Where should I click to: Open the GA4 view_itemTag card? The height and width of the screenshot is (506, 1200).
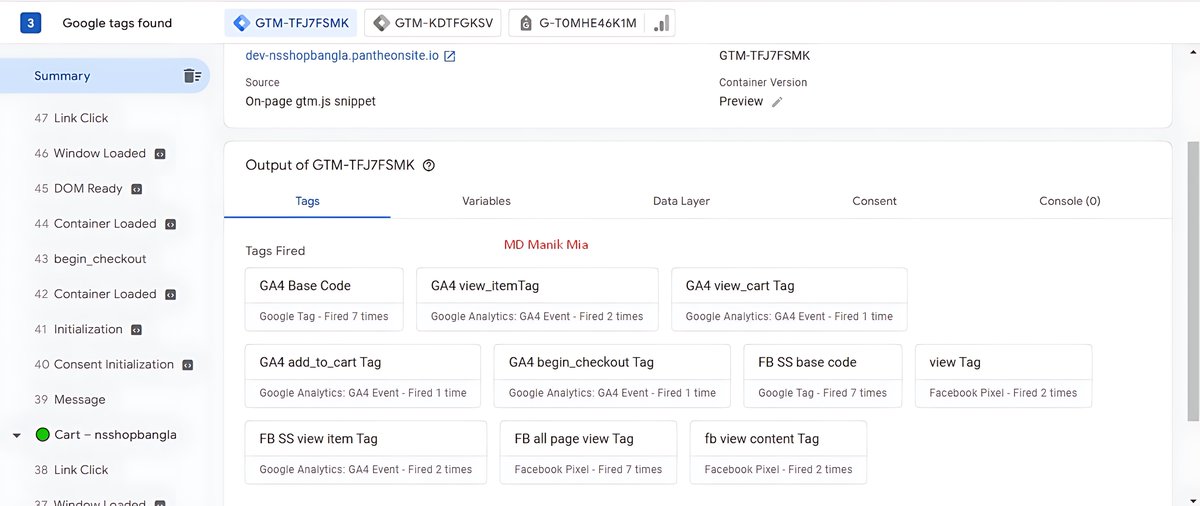coord(537,300)
